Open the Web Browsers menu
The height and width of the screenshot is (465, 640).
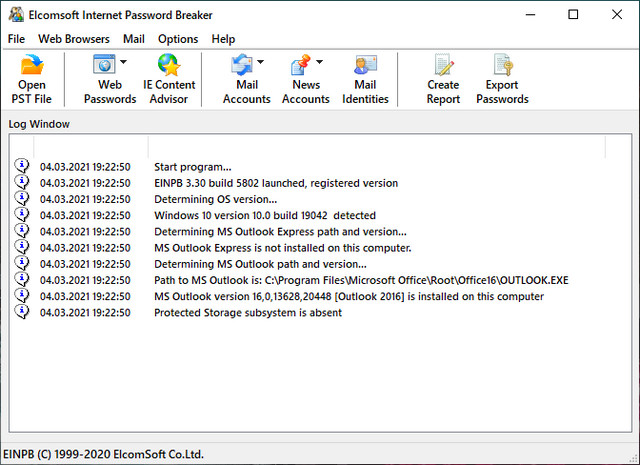(x=74, y=39)
